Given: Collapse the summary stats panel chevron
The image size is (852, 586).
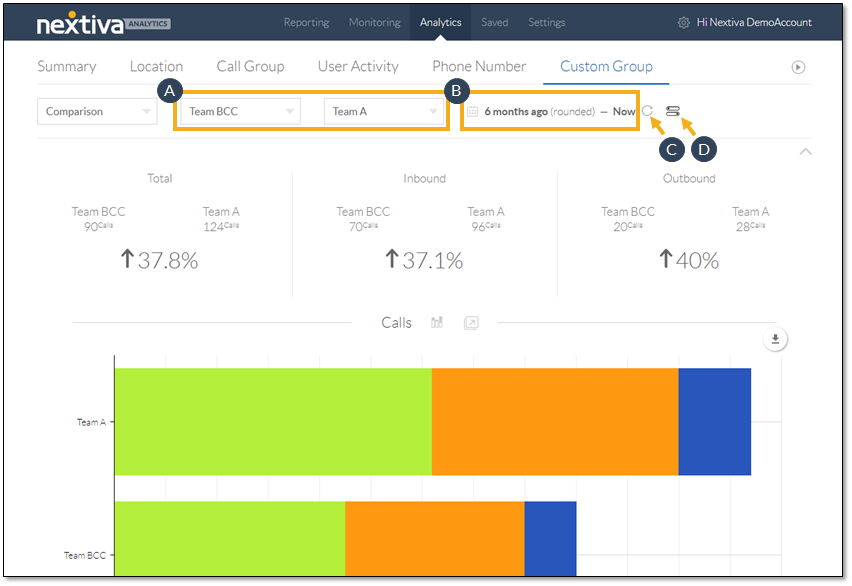Looking at the screenshot, I should (806, 151).
